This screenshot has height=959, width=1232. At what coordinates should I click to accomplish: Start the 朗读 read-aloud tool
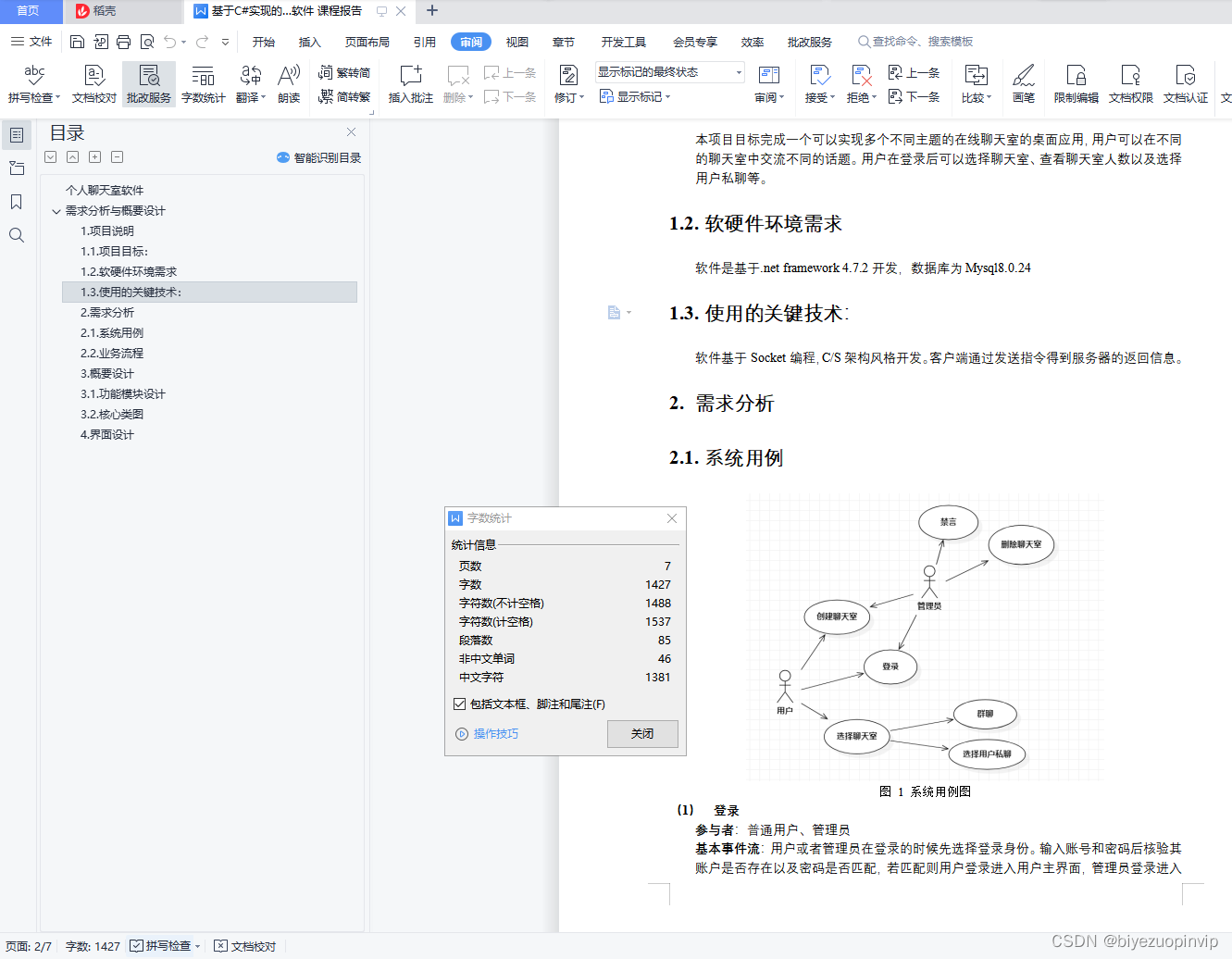[x=289, y=83]
